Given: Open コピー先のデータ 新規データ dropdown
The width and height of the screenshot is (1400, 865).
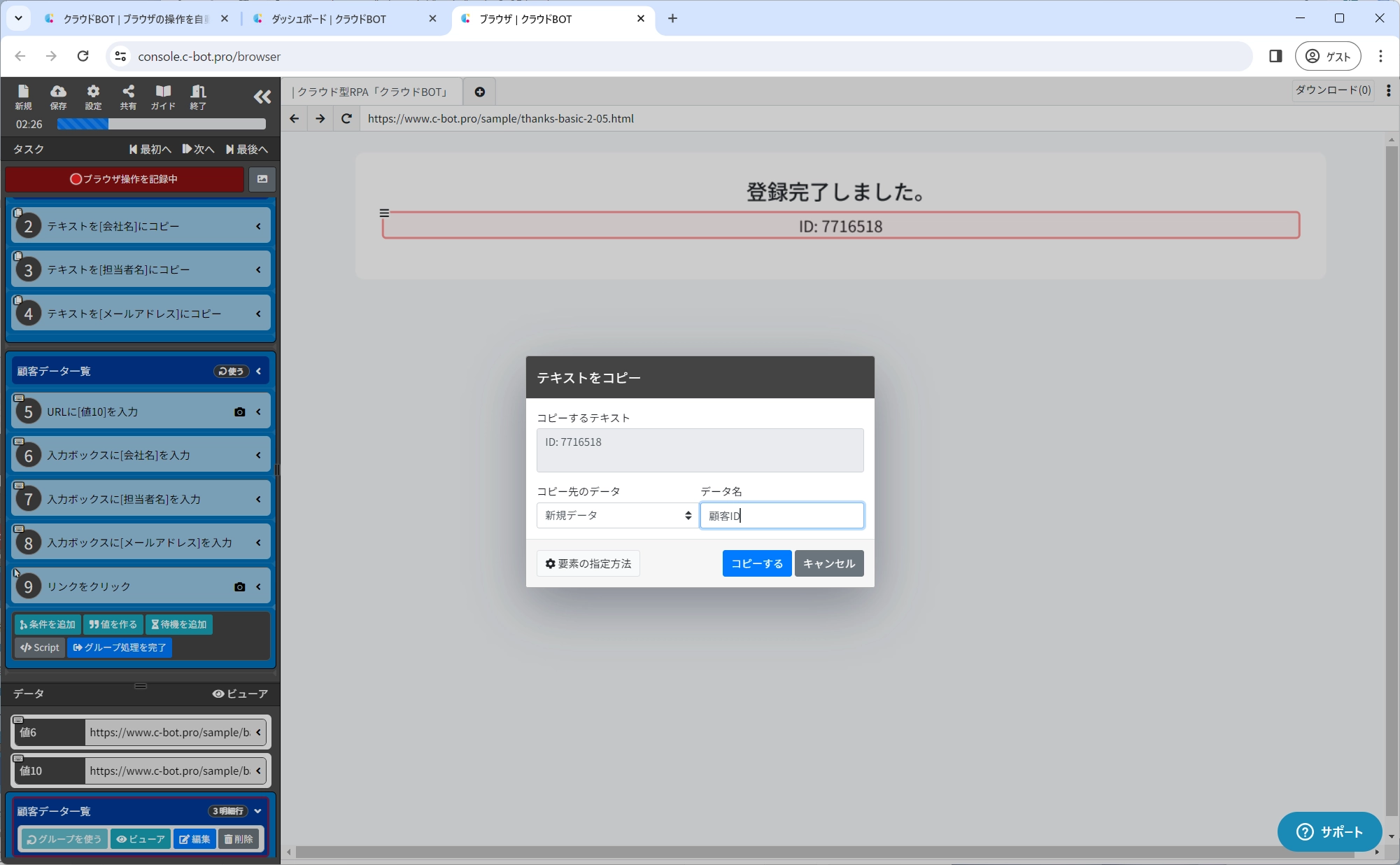Looking at the screenshot, I should (x=617, y=516).
